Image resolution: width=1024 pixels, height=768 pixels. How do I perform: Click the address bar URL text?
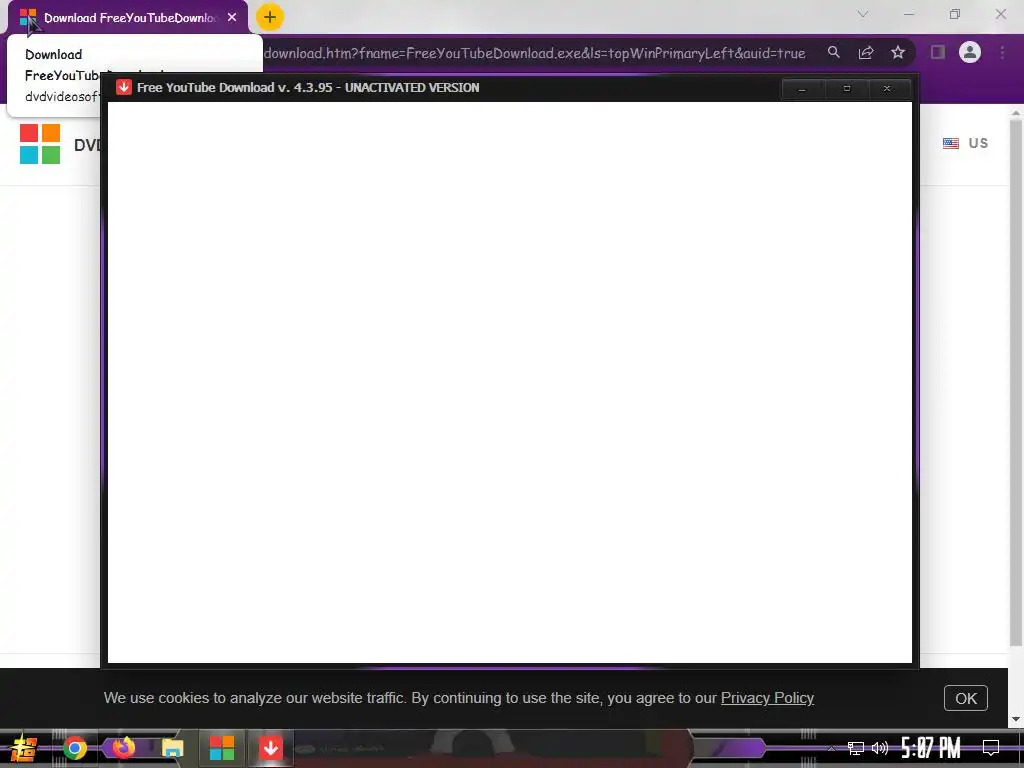[x=534, y=53]
